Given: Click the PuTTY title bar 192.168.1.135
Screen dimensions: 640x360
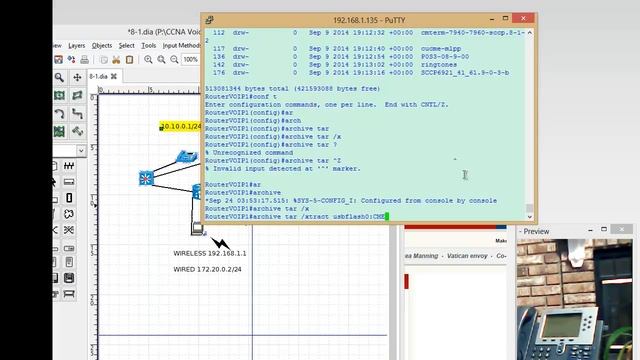Looking at the screenshot, I should (x=369, y=20).
